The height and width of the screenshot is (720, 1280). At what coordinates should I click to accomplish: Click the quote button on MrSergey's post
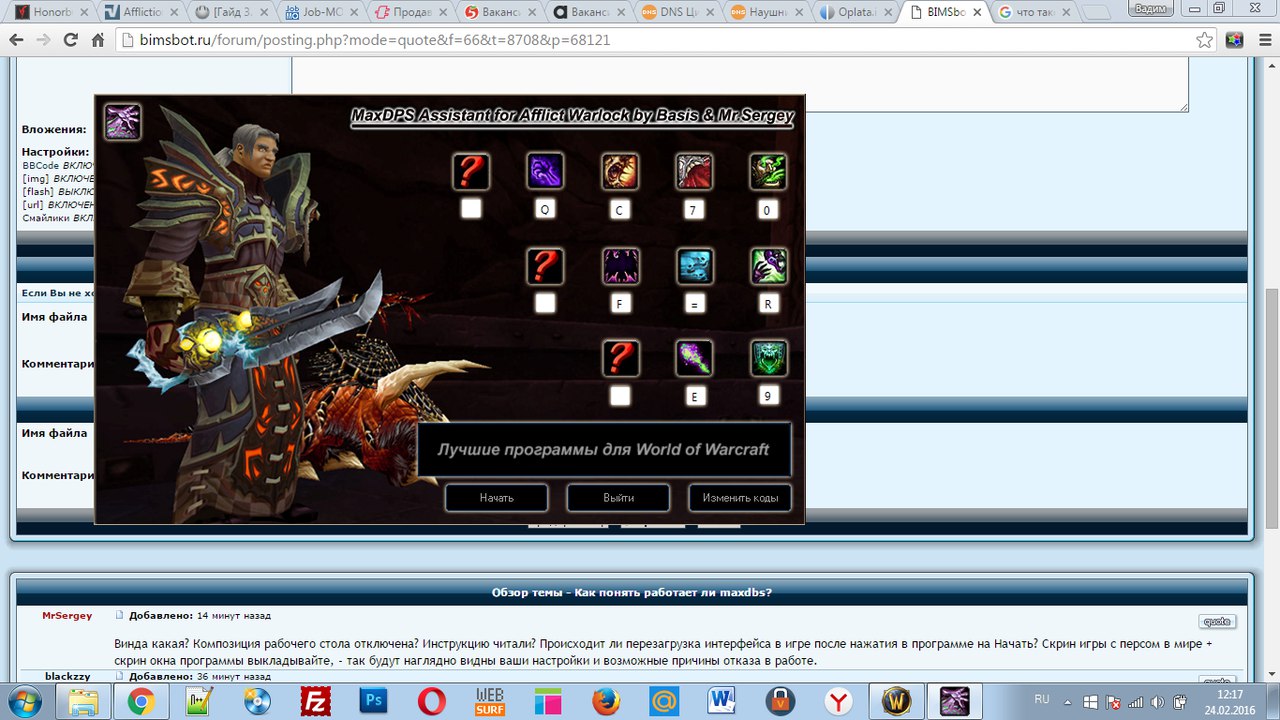coord(1217,621)
